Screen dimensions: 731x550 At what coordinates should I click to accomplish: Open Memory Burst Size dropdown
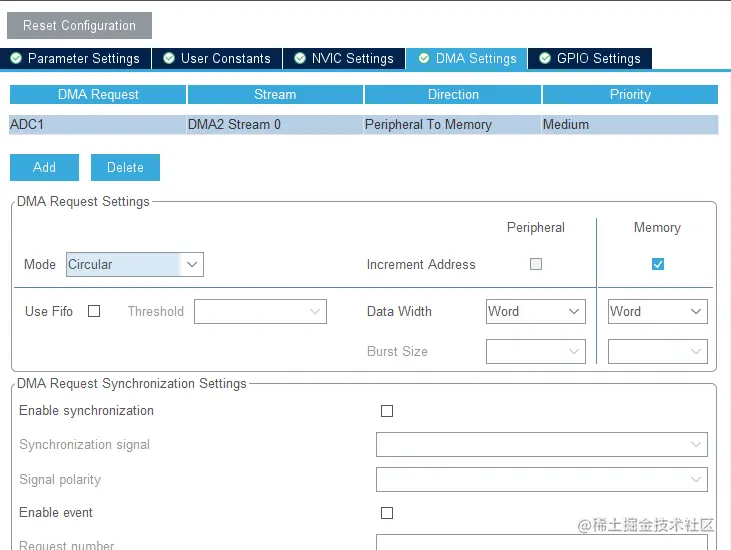(658, 351)
